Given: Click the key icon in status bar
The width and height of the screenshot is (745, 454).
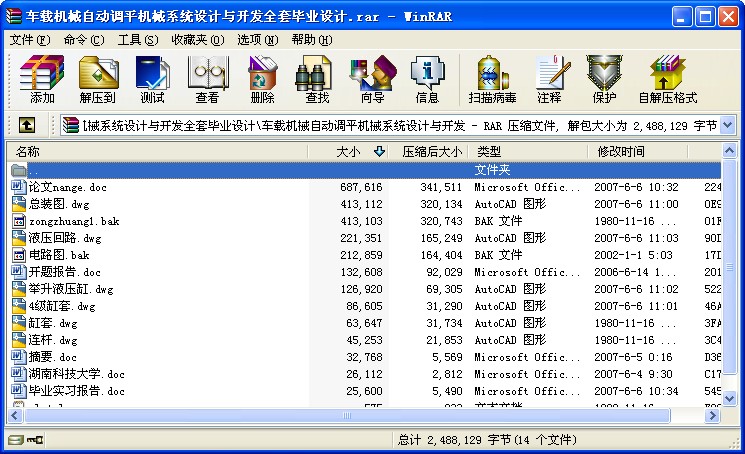Looking at the screenshot, I should click(35, 440).
